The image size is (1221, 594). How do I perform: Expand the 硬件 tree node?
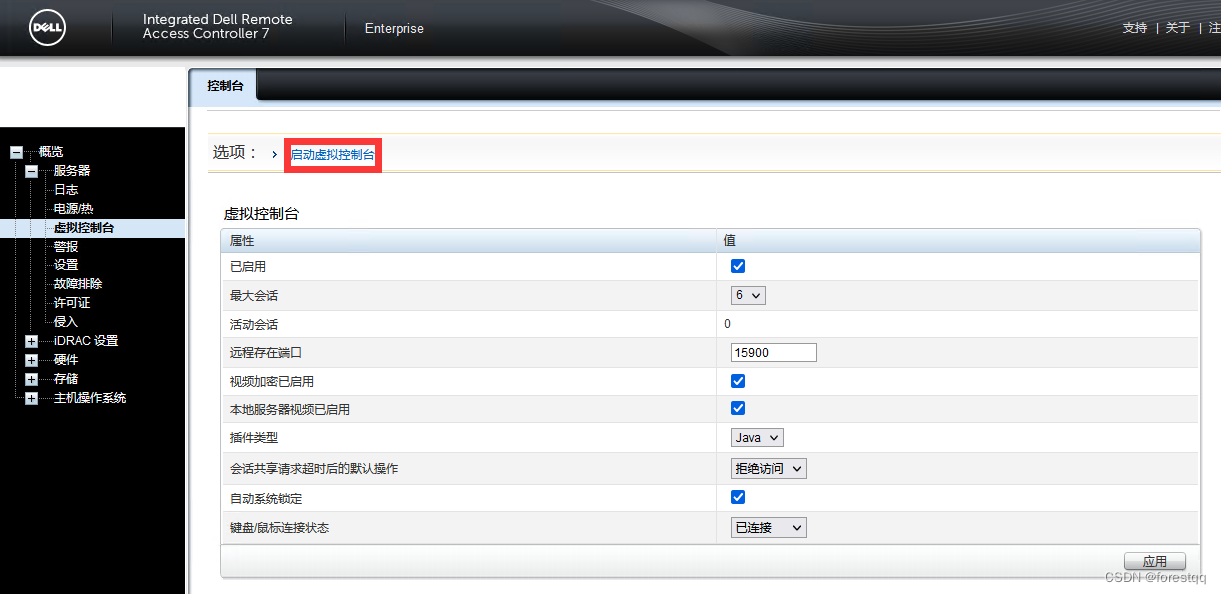pos(32,361)
